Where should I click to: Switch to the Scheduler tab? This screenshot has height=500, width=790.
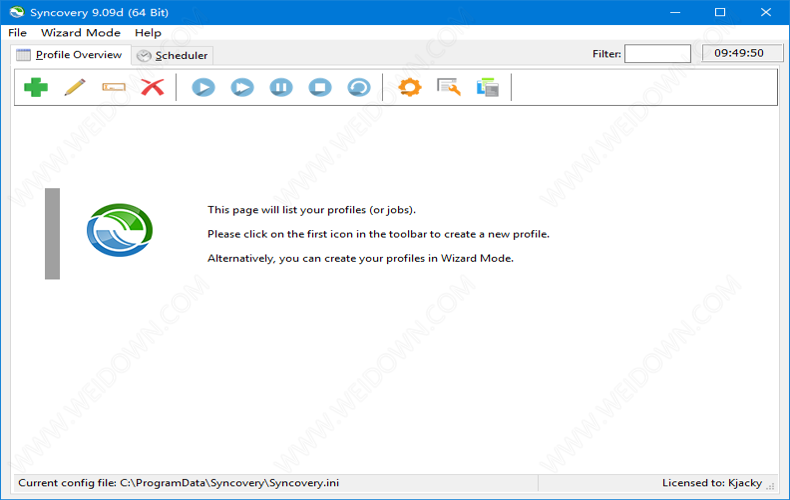[173, 55]
